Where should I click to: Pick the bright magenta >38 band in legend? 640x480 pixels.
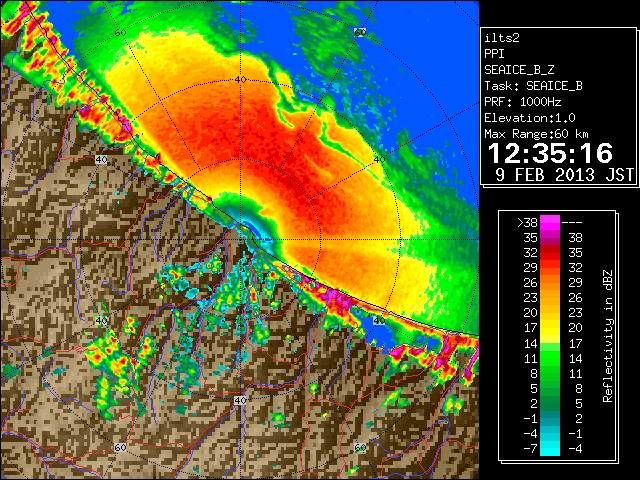[550, 222]
